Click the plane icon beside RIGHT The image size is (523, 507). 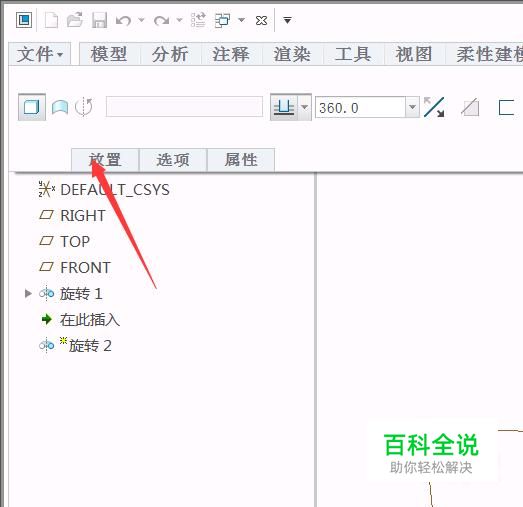tap(46, 215)
